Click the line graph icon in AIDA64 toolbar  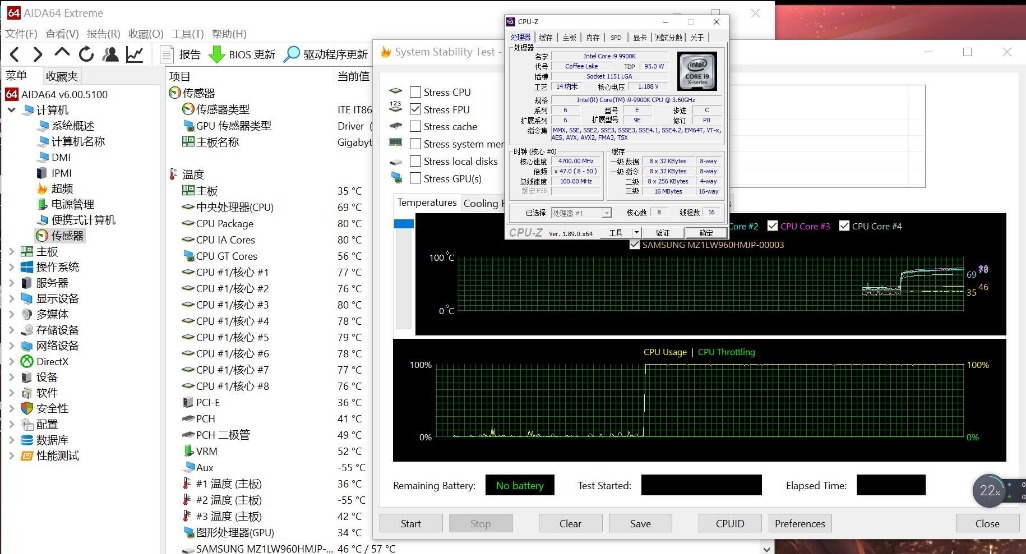pos(135,54)
